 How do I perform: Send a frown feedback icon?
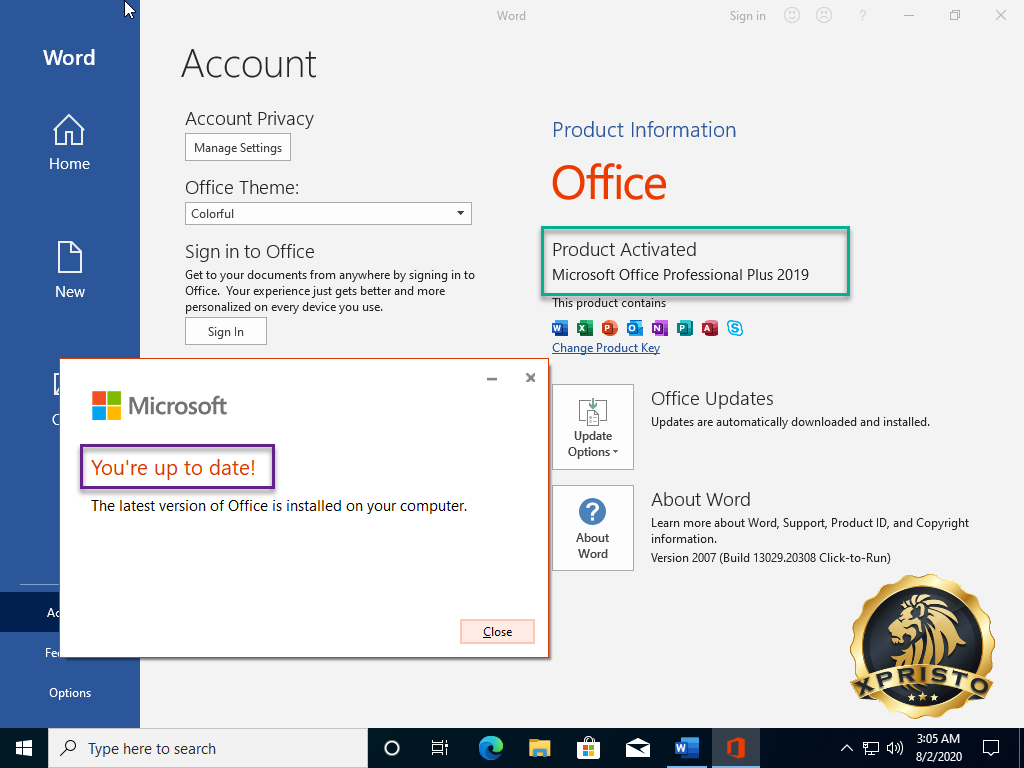click(x=824, y=15)
